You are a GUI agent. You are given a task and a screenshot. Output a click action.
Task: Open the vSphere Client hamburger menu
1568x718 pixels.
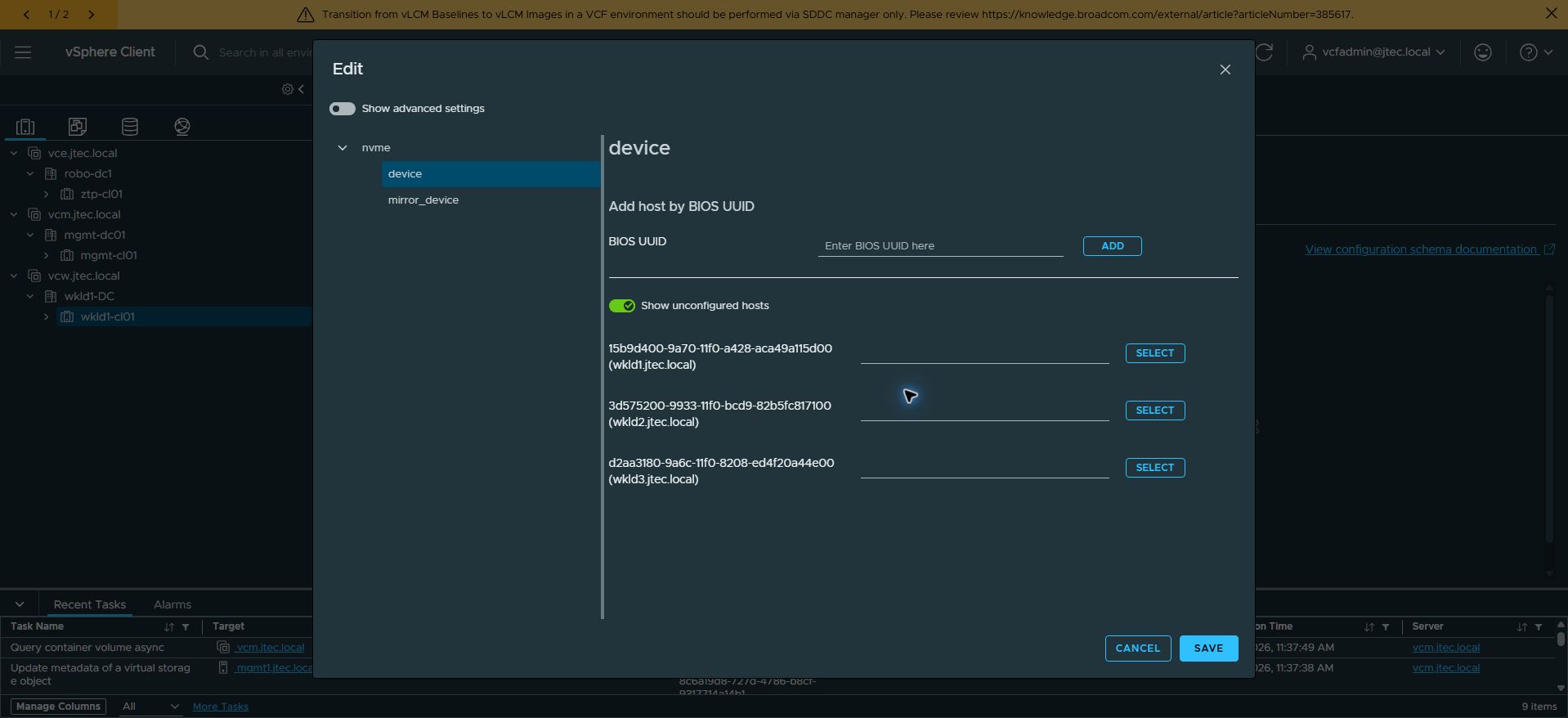click(x=23, y=52)
